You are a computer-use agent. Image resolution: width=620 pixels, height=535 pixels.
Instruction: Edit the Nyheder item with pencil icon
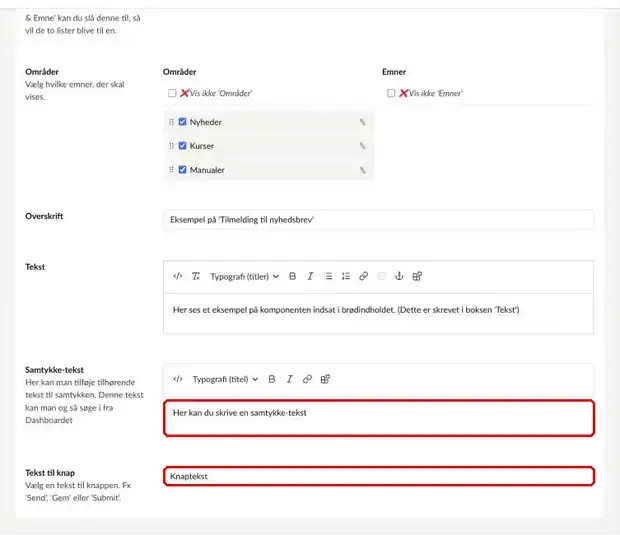(x=362, y=122)
